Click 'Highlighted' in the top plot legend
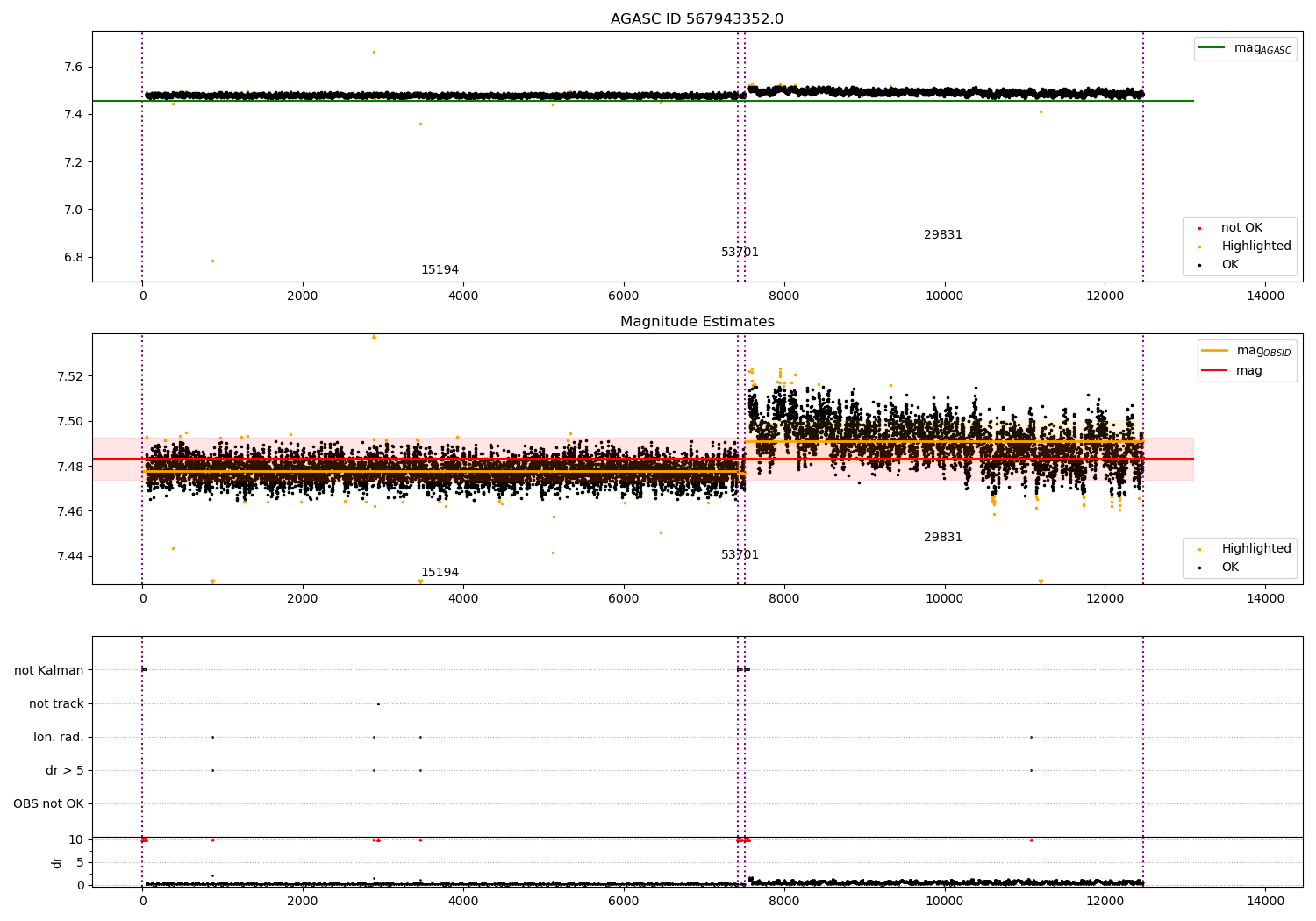1316x921 pixels. click(x=1255, y=246)
